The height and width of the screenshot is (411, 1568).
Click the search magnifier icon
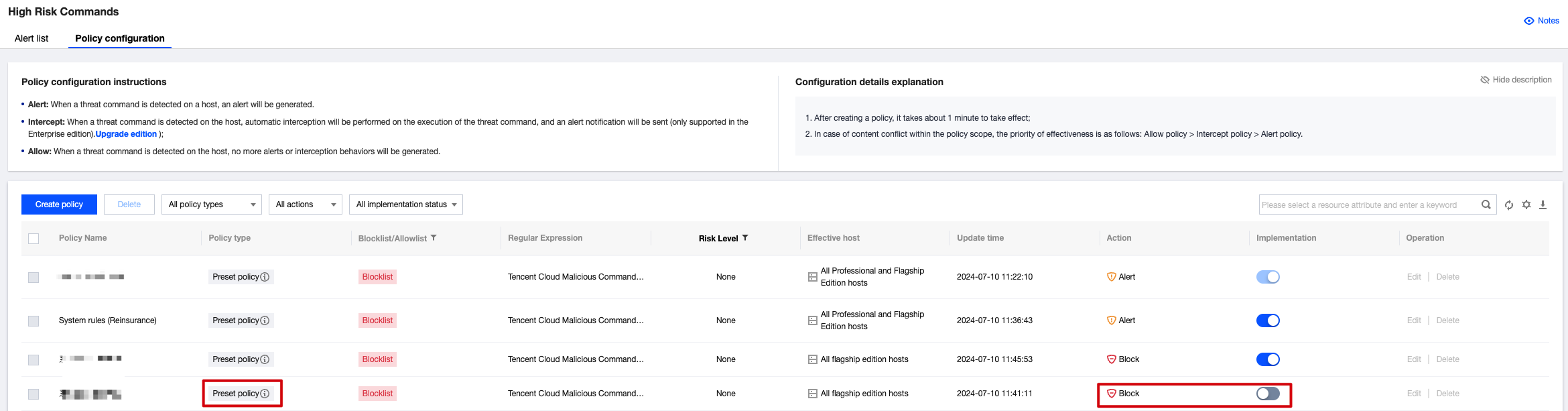(1486, 205)
